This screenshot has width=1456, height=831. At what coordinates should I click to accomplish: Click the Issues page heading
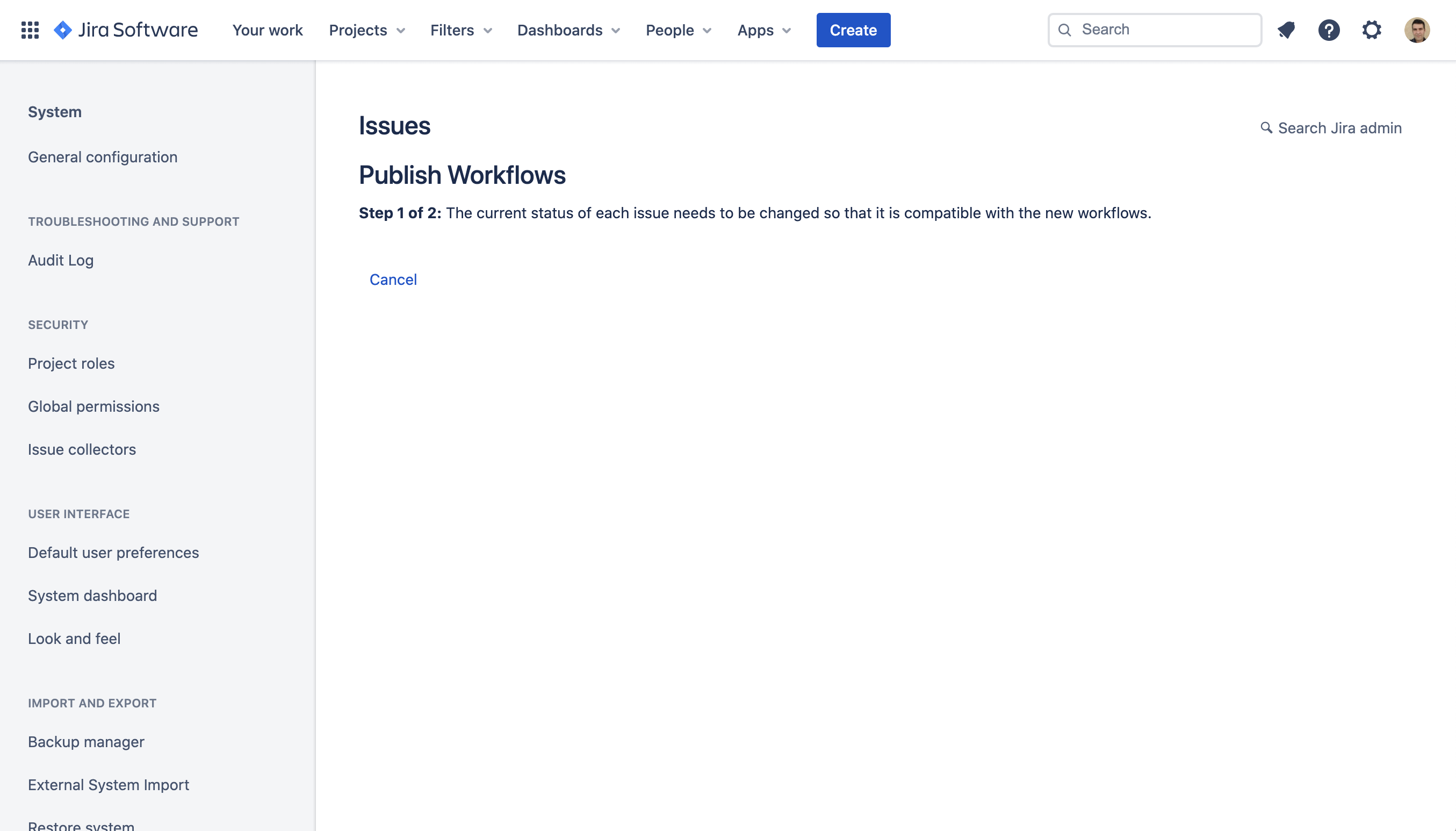(x=394, y=126)
